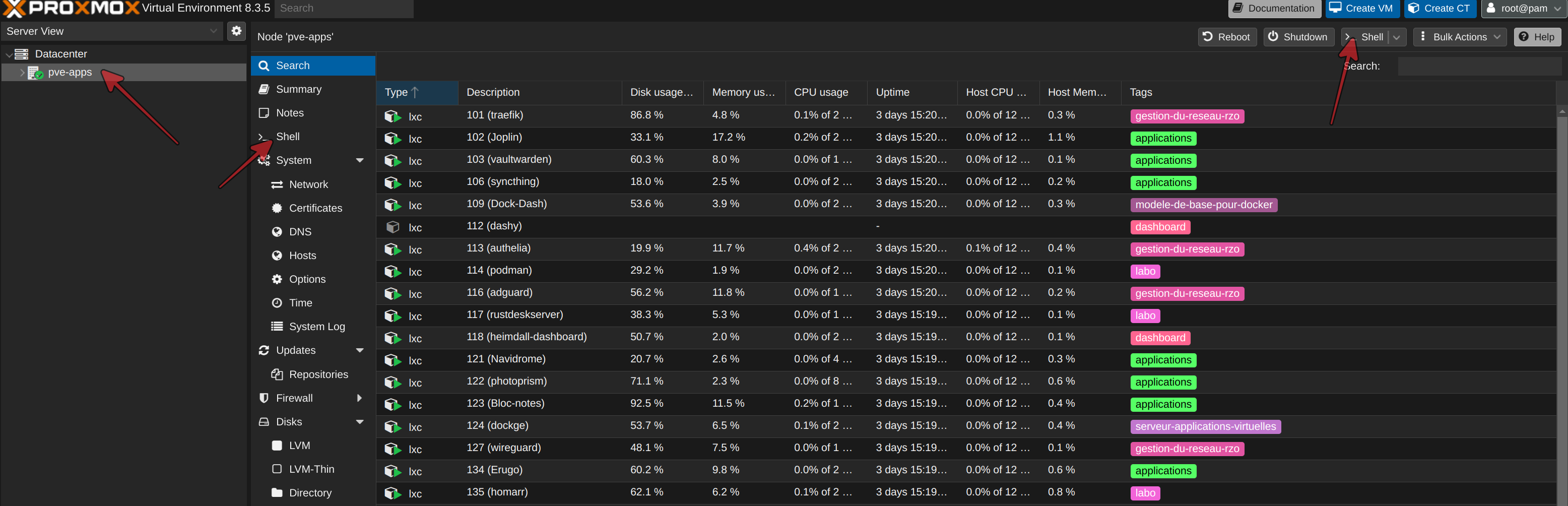Viewport: 1568px width, 506px height.
Task: Collapse the Datacenter tree
Action: (9, 54)
